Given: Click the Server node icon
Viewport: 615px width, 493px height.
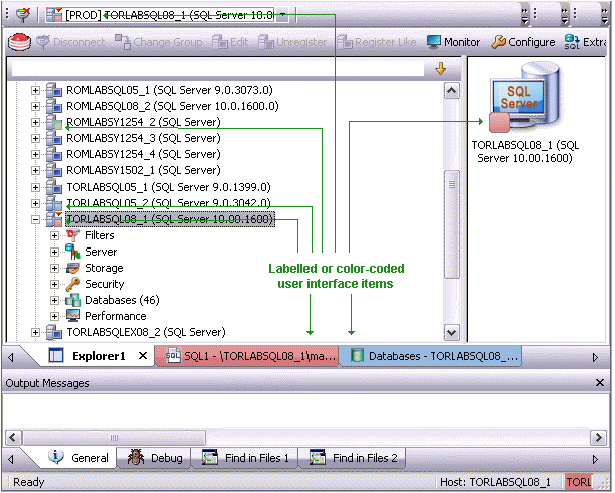Looking at the screenshot, I should tap(73, 251).
